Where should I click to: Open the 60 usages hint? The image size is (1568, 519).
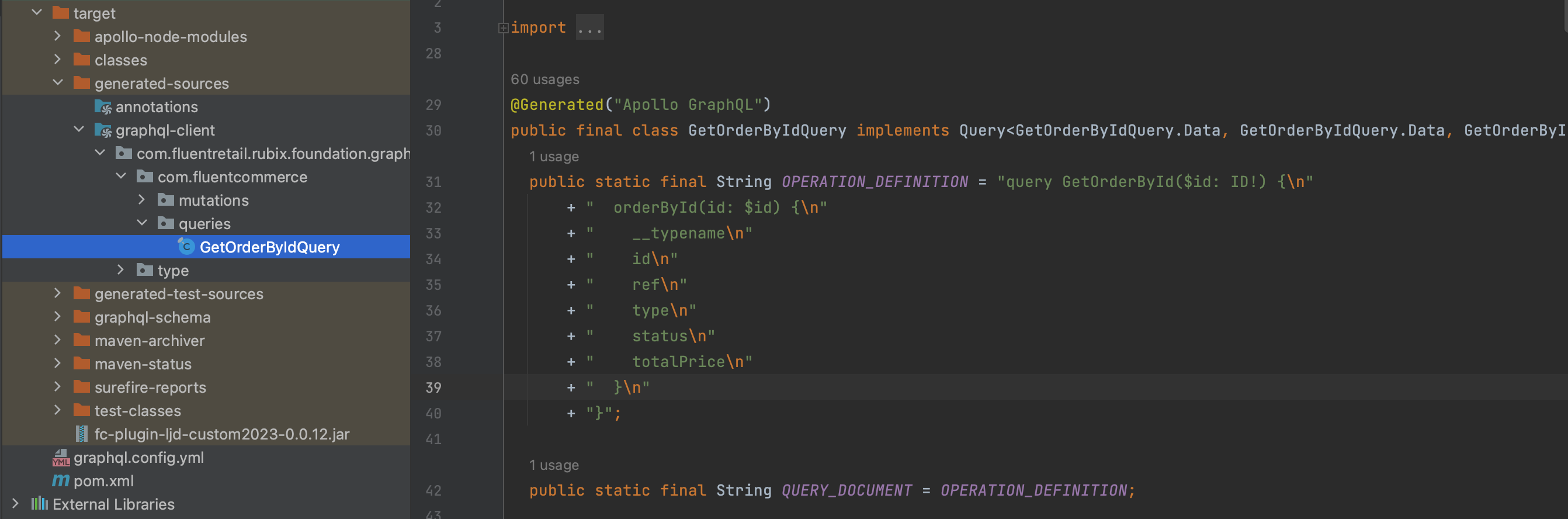coord(544,79)
